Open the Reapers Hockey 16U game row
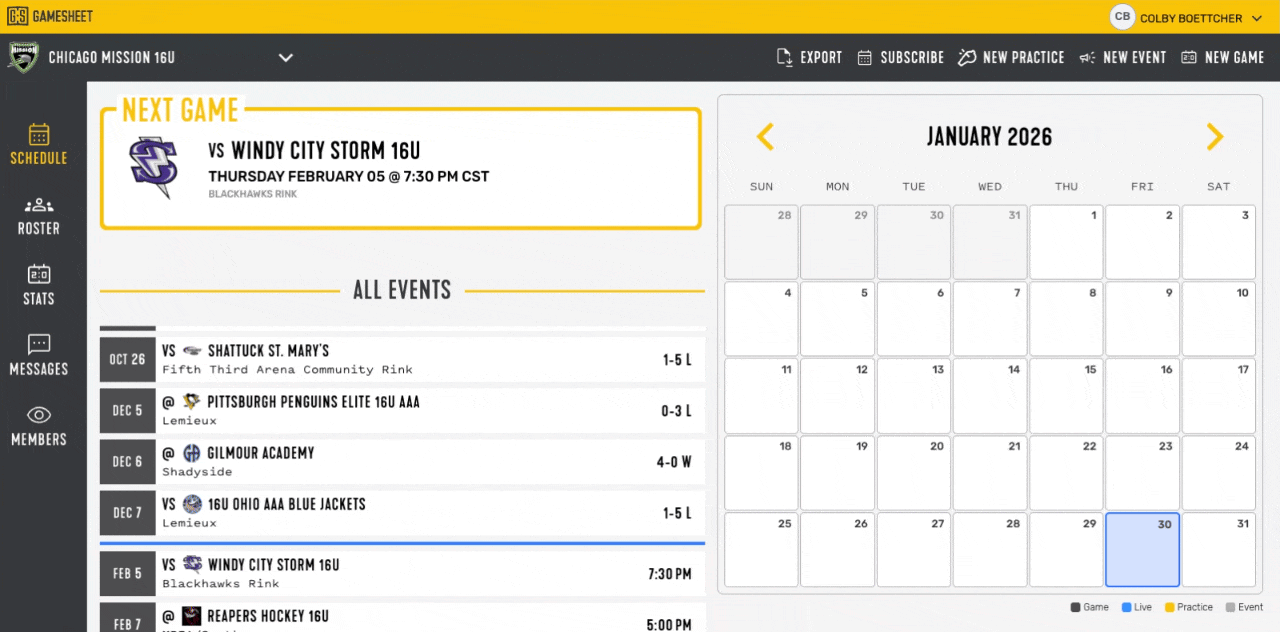Screen dimensions: 1280x632 tap(402, 617)
